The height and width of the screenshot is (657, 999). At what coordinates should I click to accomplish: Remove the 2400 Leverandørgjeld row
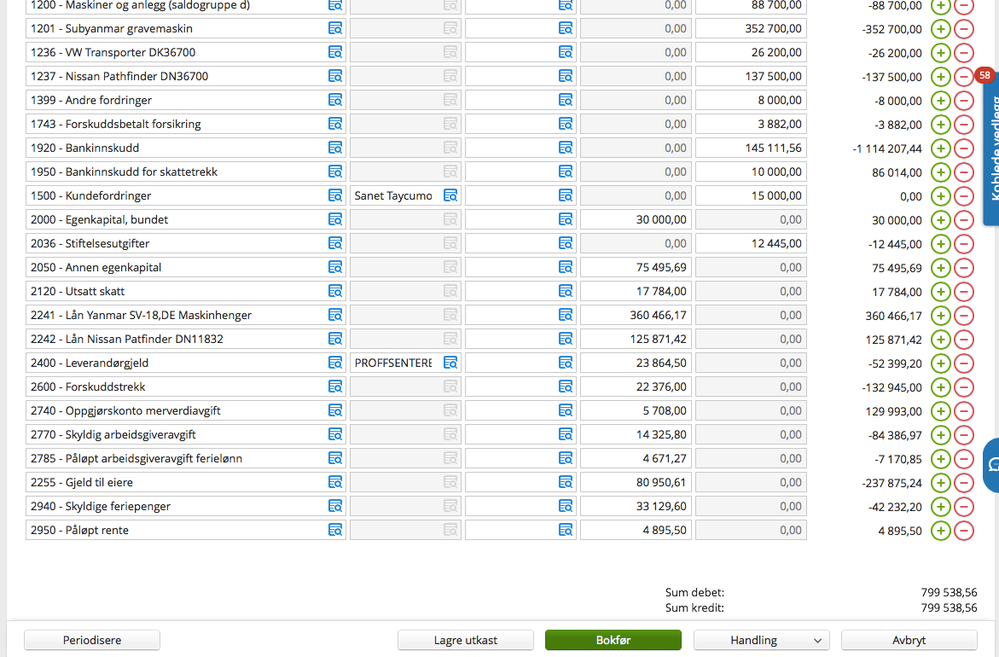click(x=964, y=363)
